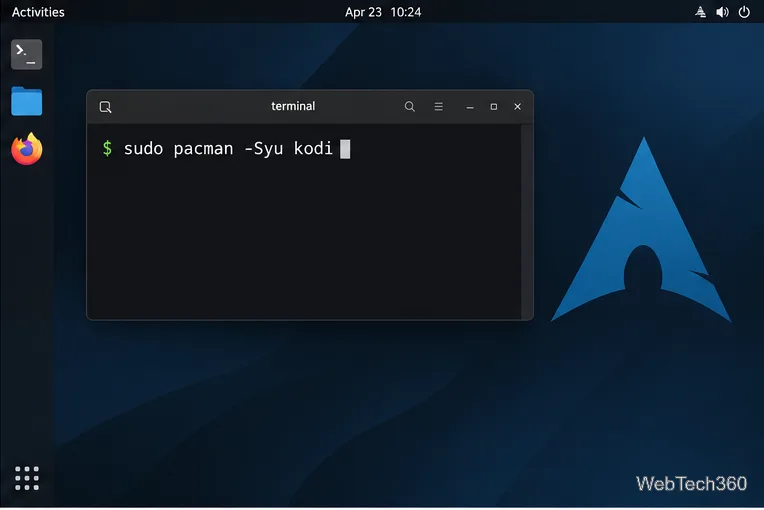Click the green dollar prompt symbol

click(x=107, y=148)
